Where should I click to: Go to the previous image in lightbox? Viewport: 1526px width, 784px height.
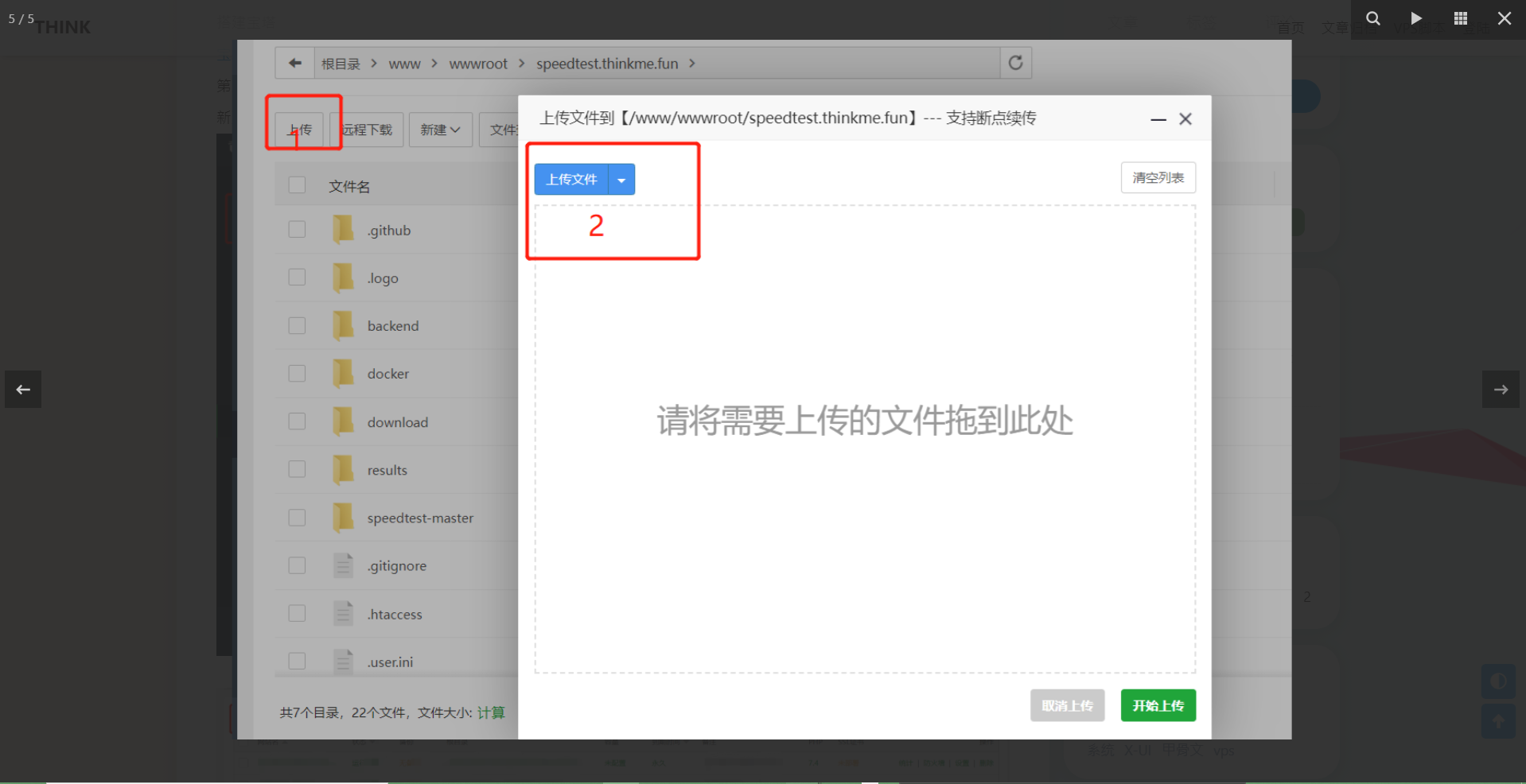23,390
